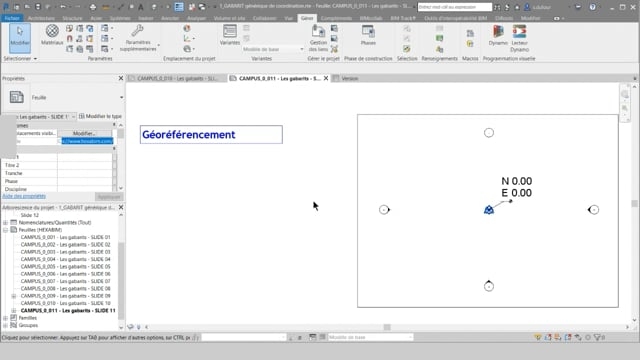This screenshot has height=360, width=640.
Task: Open the Phases tool
Action: (368, 35)
